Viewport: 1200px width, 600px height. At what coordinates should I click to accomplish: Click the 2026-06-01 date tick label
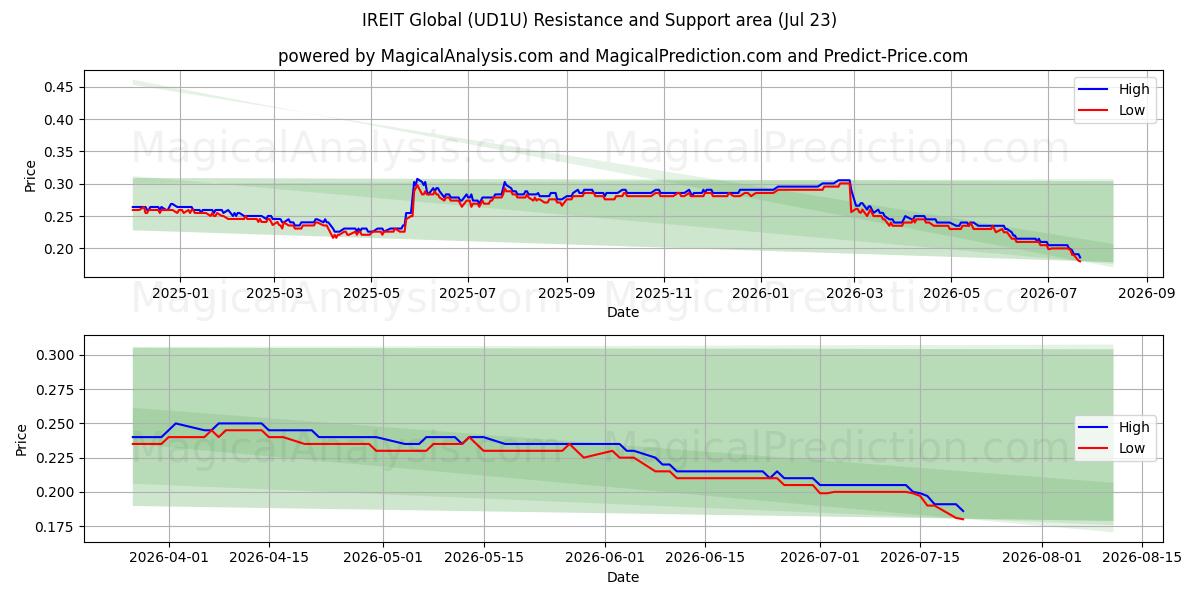point(606,558)
